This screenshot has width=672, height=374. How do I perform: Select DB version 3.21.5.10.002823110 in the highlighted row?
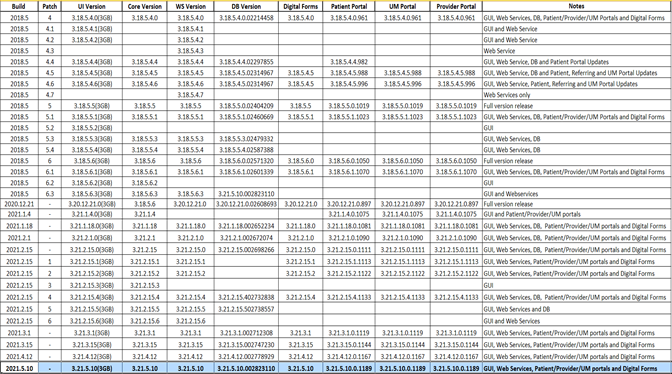246,368
